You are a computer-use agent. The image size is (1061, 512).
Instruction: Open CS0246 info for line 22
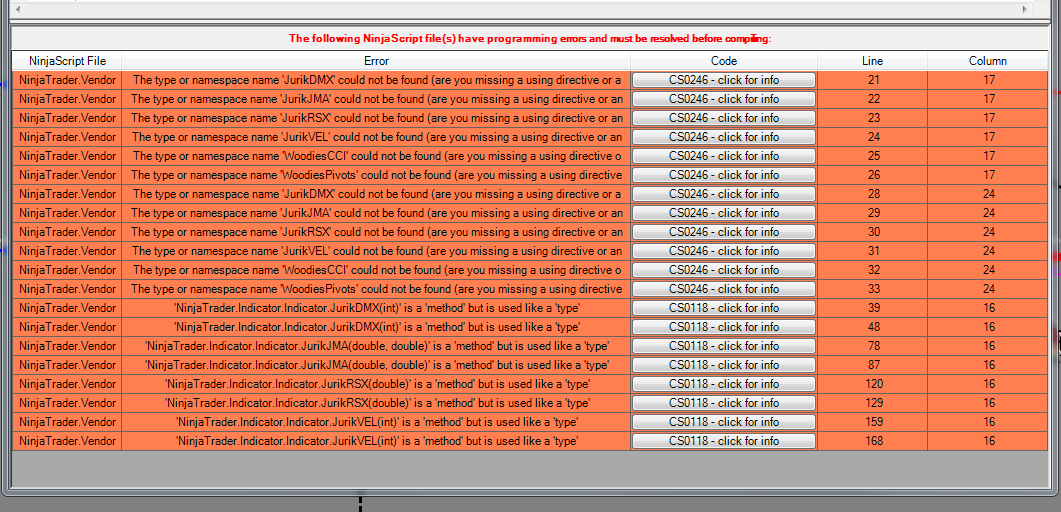(724, 99)
